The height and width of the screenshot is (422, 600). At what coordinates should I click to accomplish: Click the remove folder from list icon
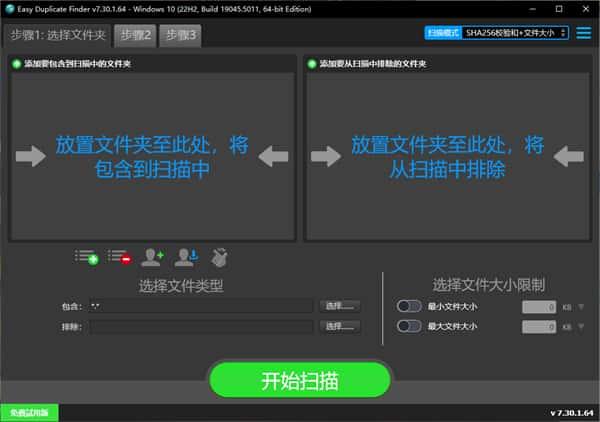coord(119,257)
